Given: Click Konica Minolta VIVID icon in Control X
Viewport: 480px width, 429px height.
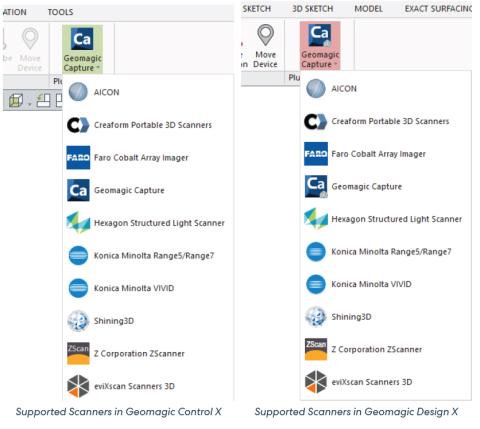Looking at the screenshot, I should pyautogui.click(x=78, y=288).
